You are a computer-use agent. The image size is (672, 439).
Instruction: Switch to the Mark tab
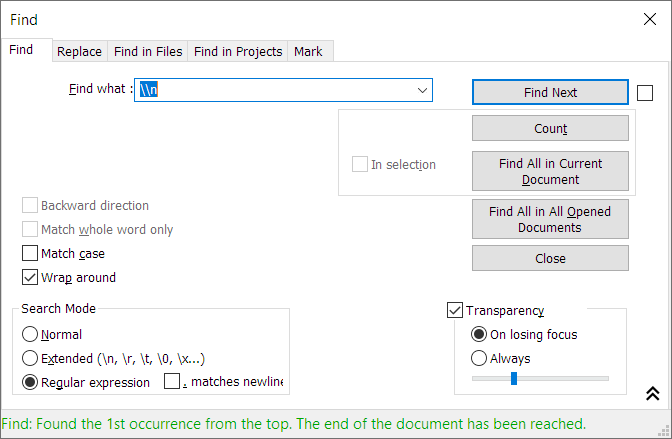(308, 51)
